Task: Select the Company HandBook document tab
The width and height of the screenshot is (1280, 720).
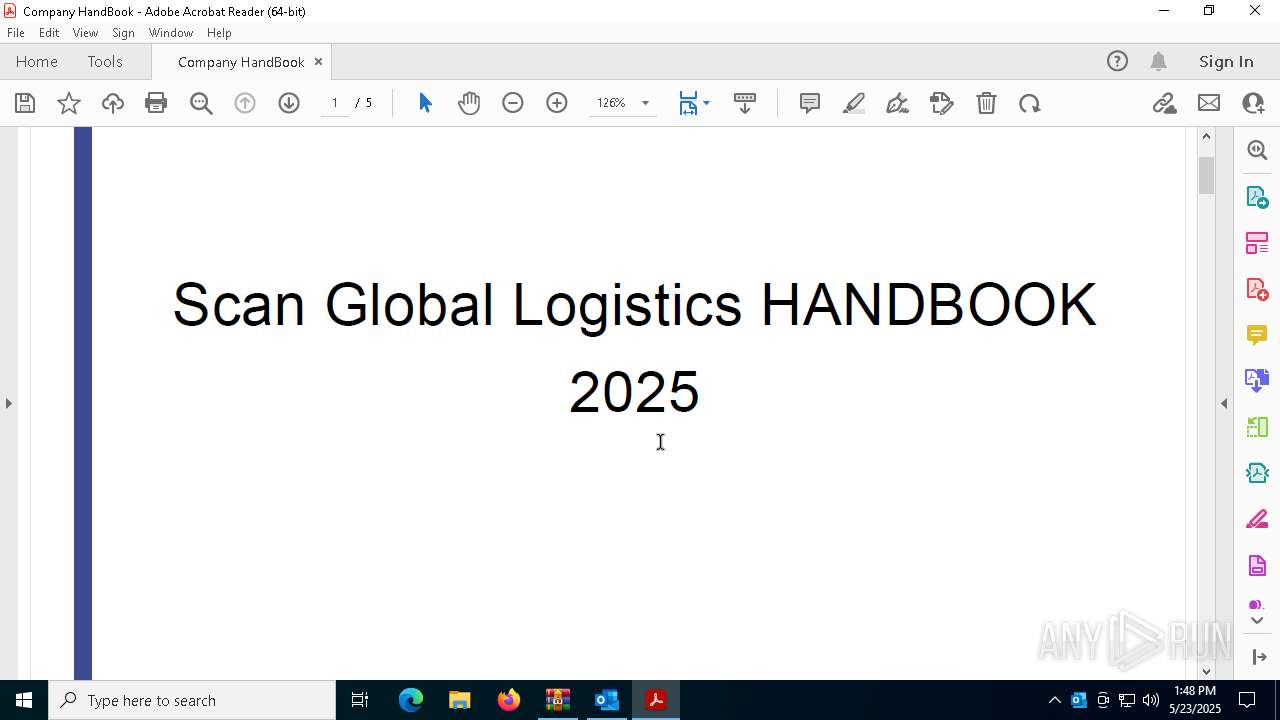Action: point(241,62)
